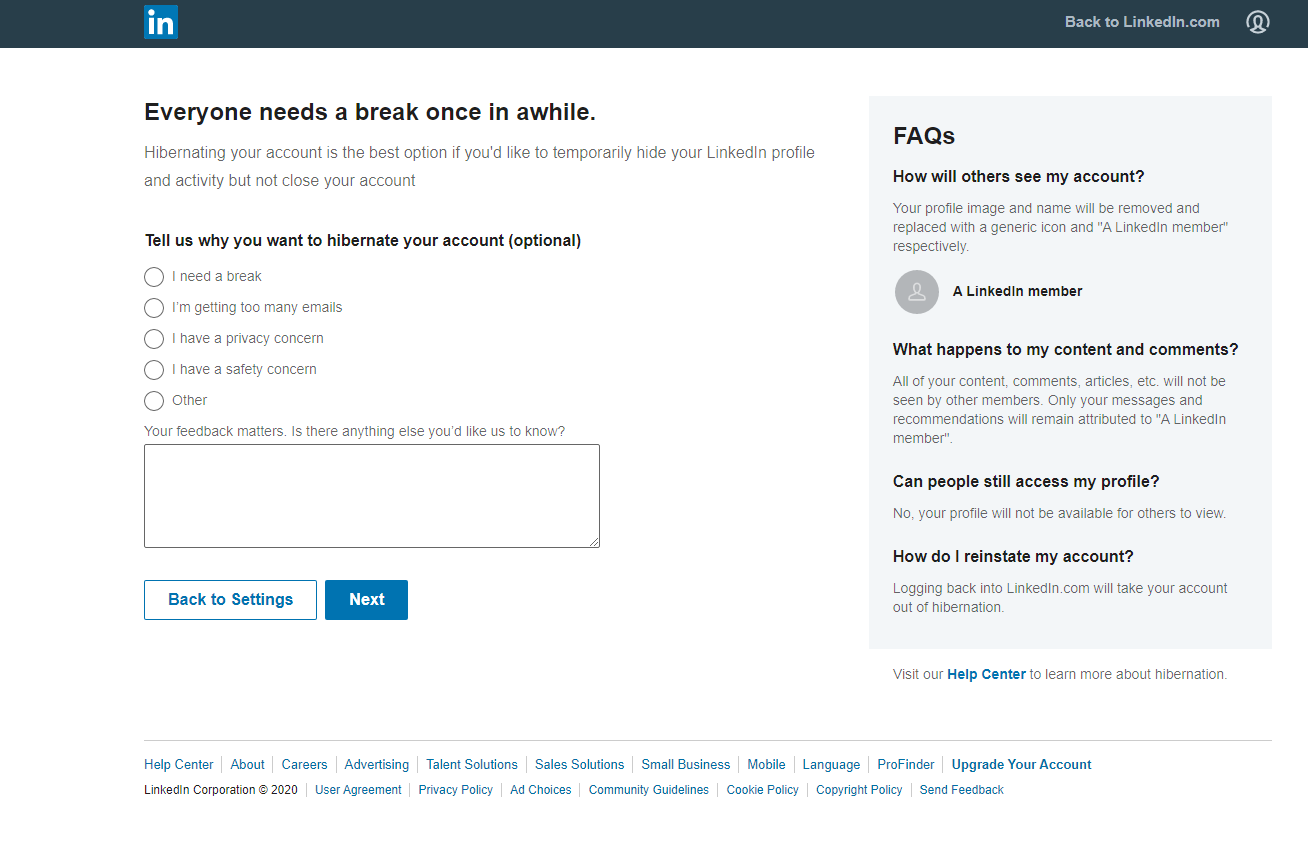Open Small Business footer link
Viewport: 1308px width, 844px height.
pos(686,764)
